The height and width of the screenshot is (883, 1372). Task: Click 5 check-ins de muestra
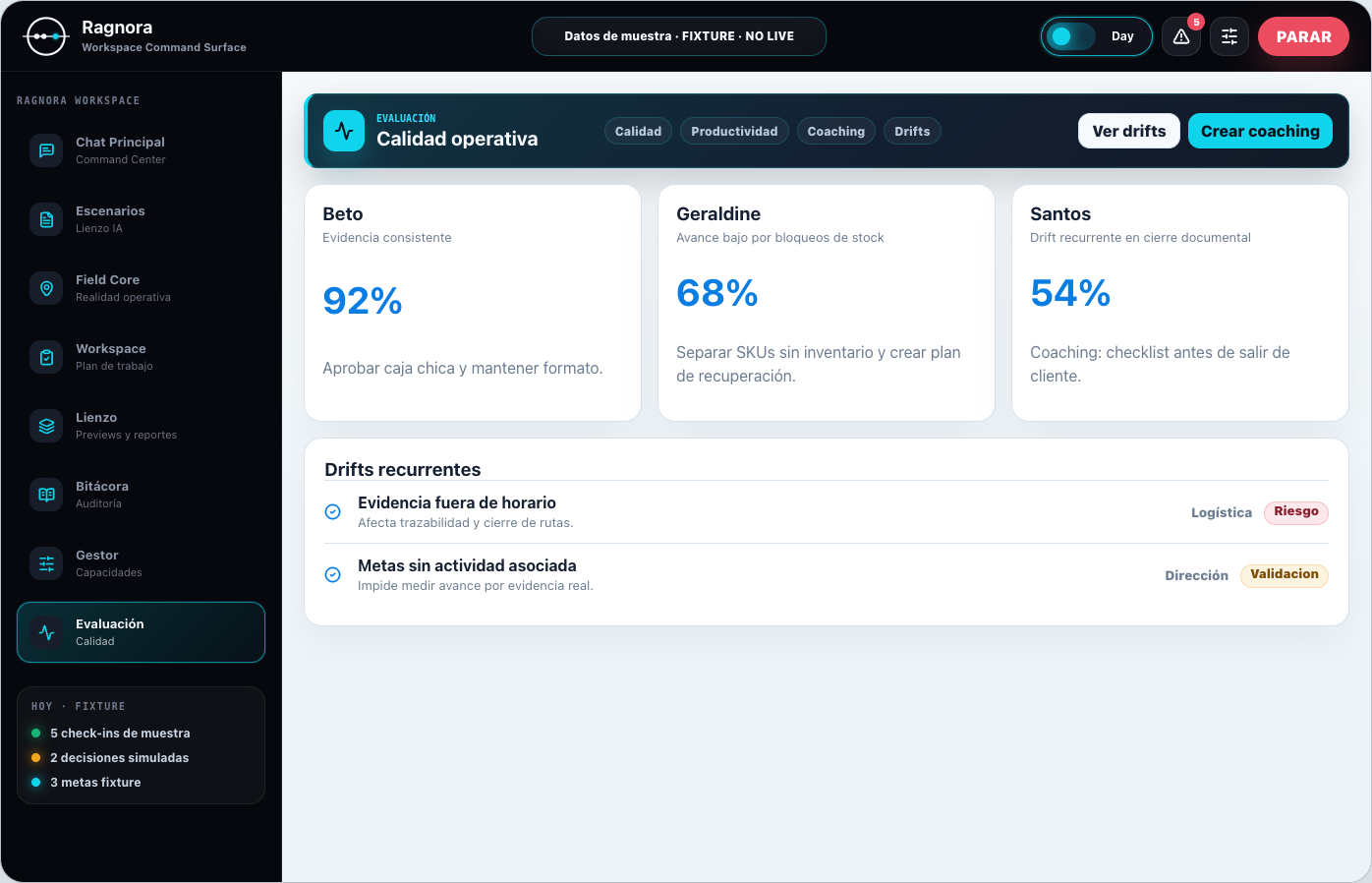coord(120,734)
